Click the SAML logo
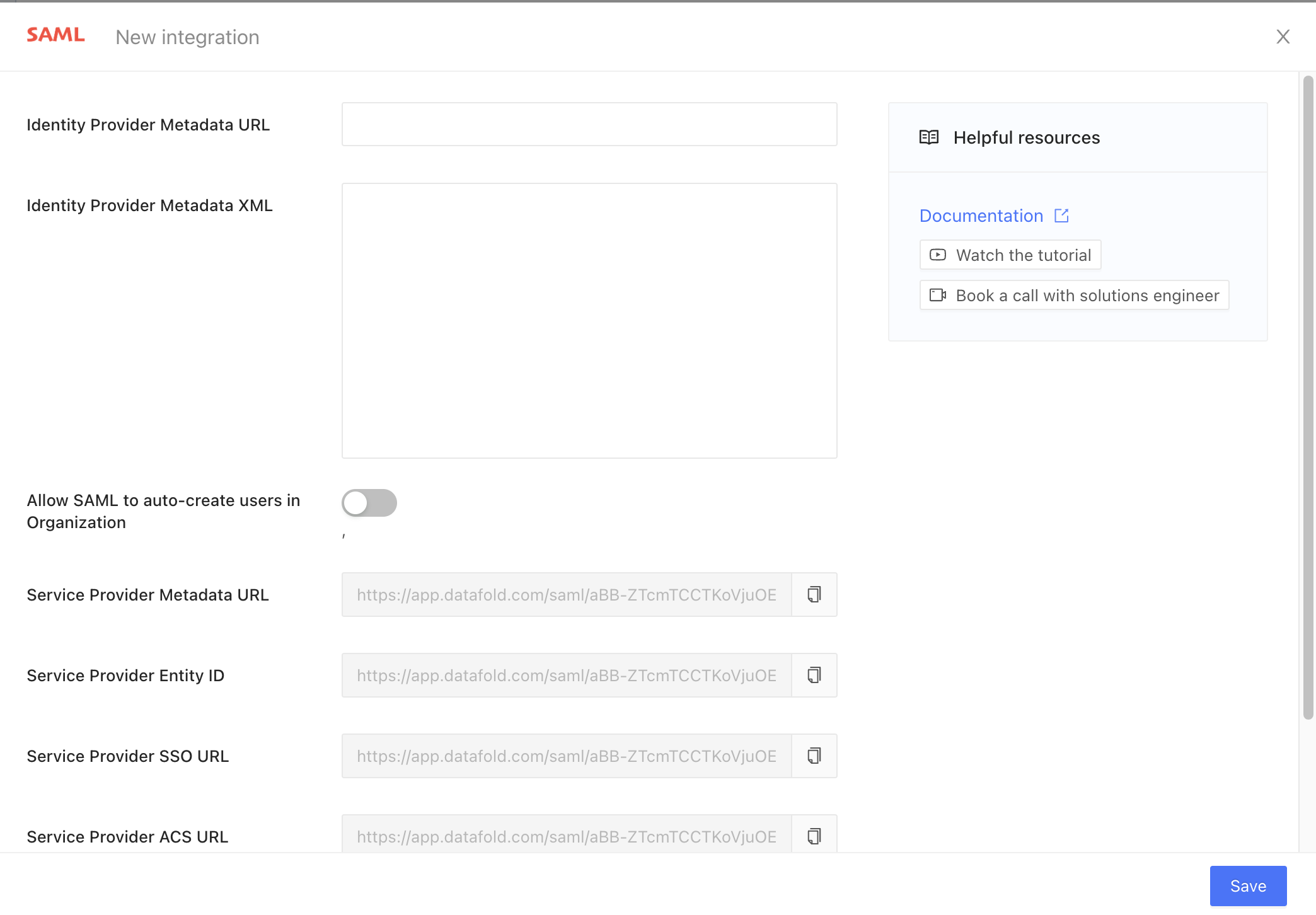 click(x=55, y=35)
